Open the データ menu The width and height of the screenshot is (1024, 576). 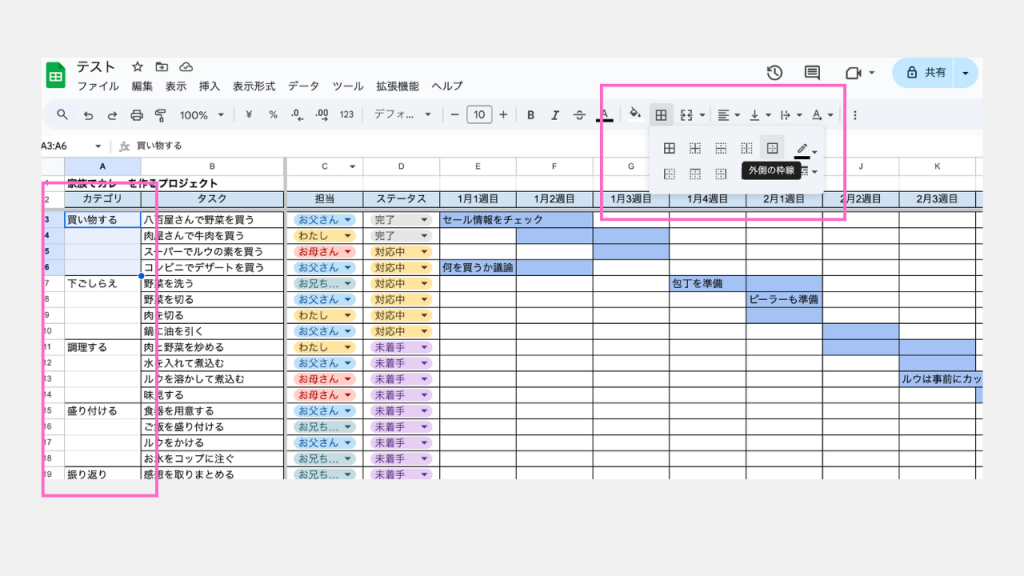coord(303,87)
